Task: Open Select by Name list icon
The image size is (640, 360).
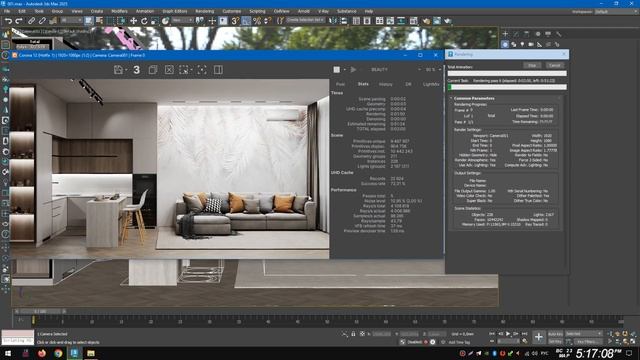Action: click(x=99, y=21)
